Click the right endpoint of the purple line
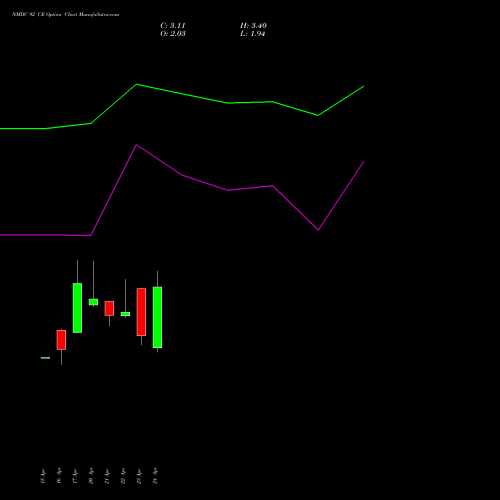500x500 pixels. (x=364, y=162)
